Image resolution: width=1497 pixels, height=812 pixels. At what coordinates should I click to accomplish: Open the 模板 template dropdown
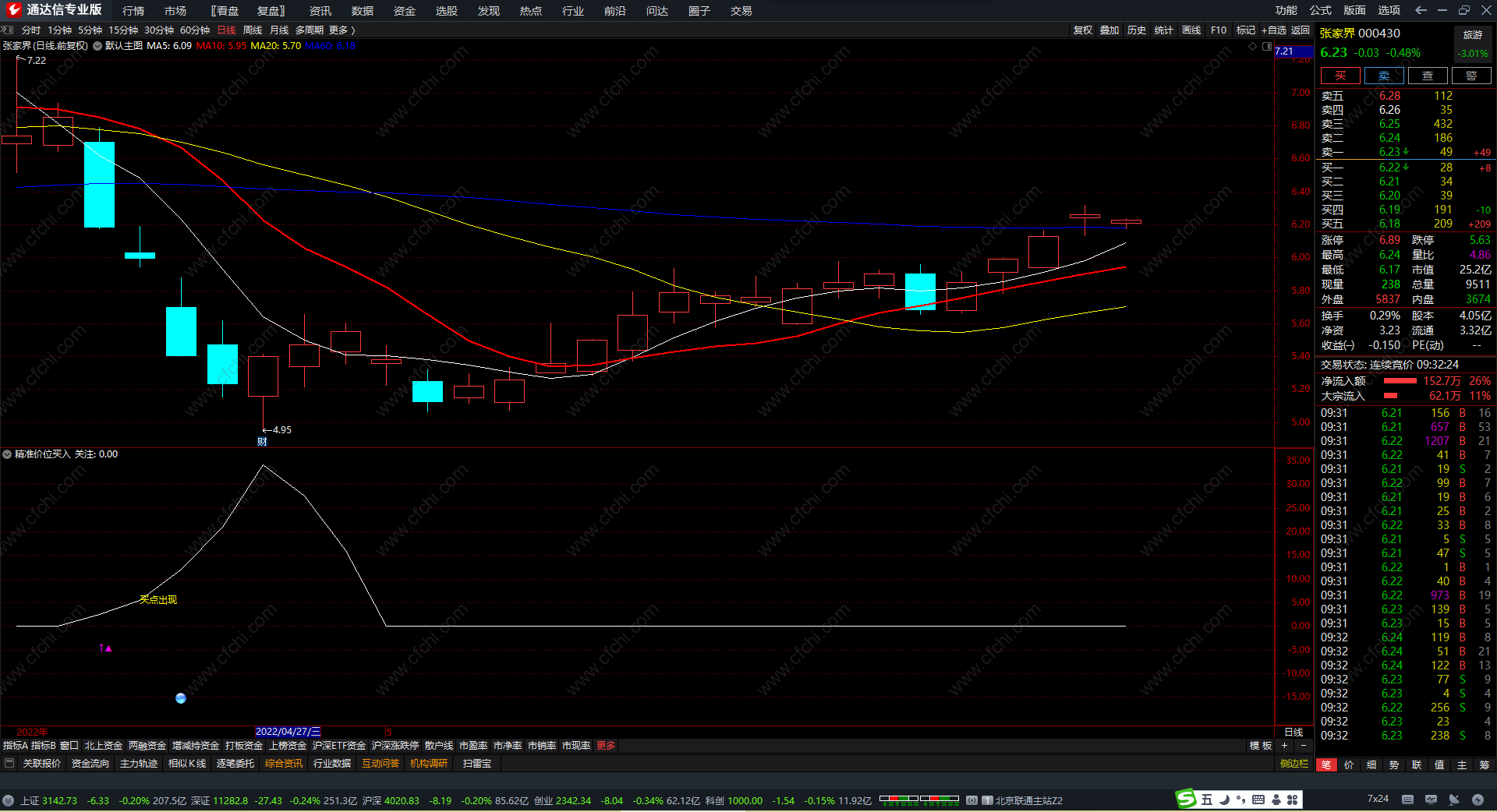coord(1261,746)
